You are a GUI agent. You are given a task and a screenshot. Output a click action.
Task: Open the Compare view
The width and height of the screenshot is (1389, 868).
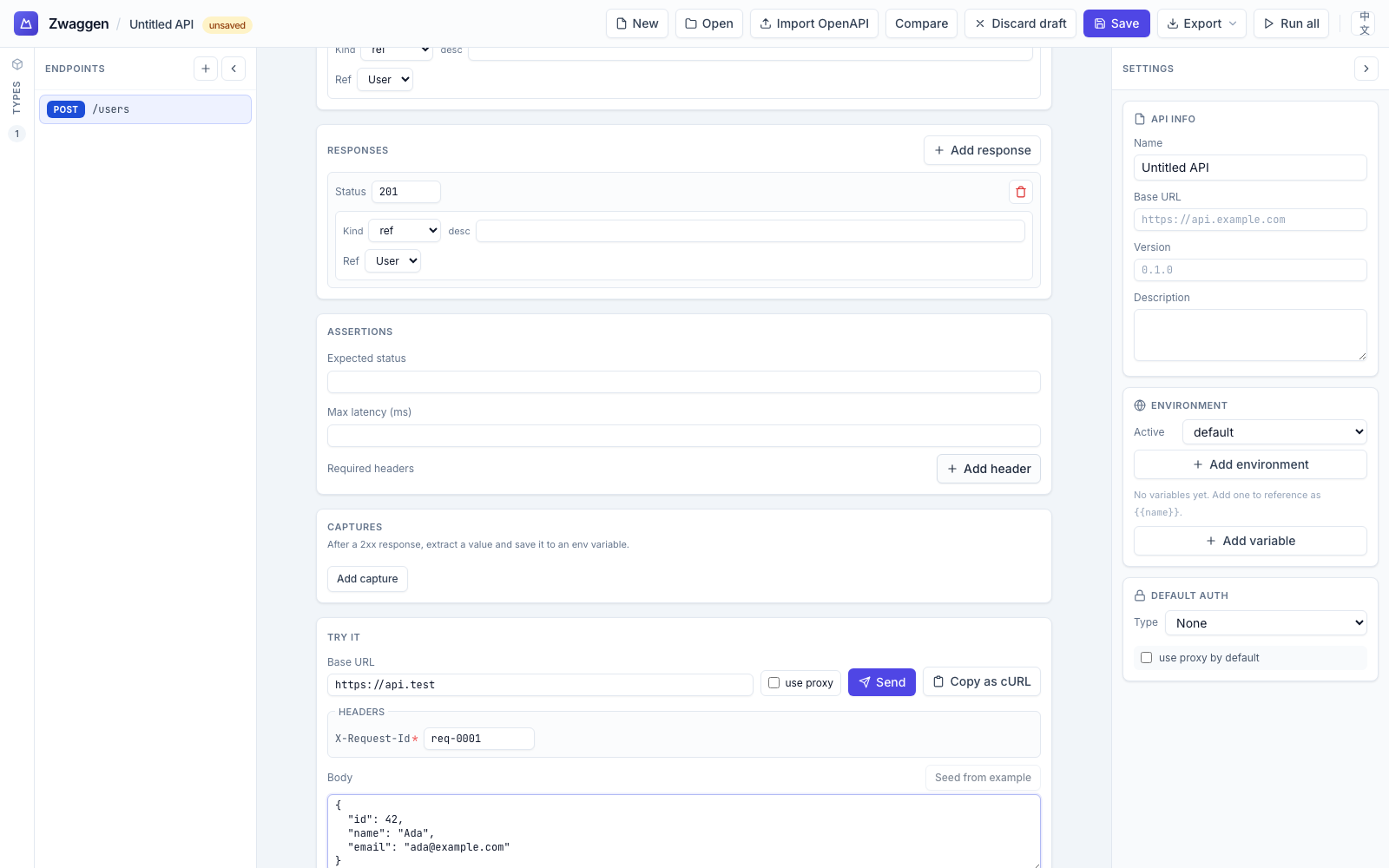tap(921, 23)
